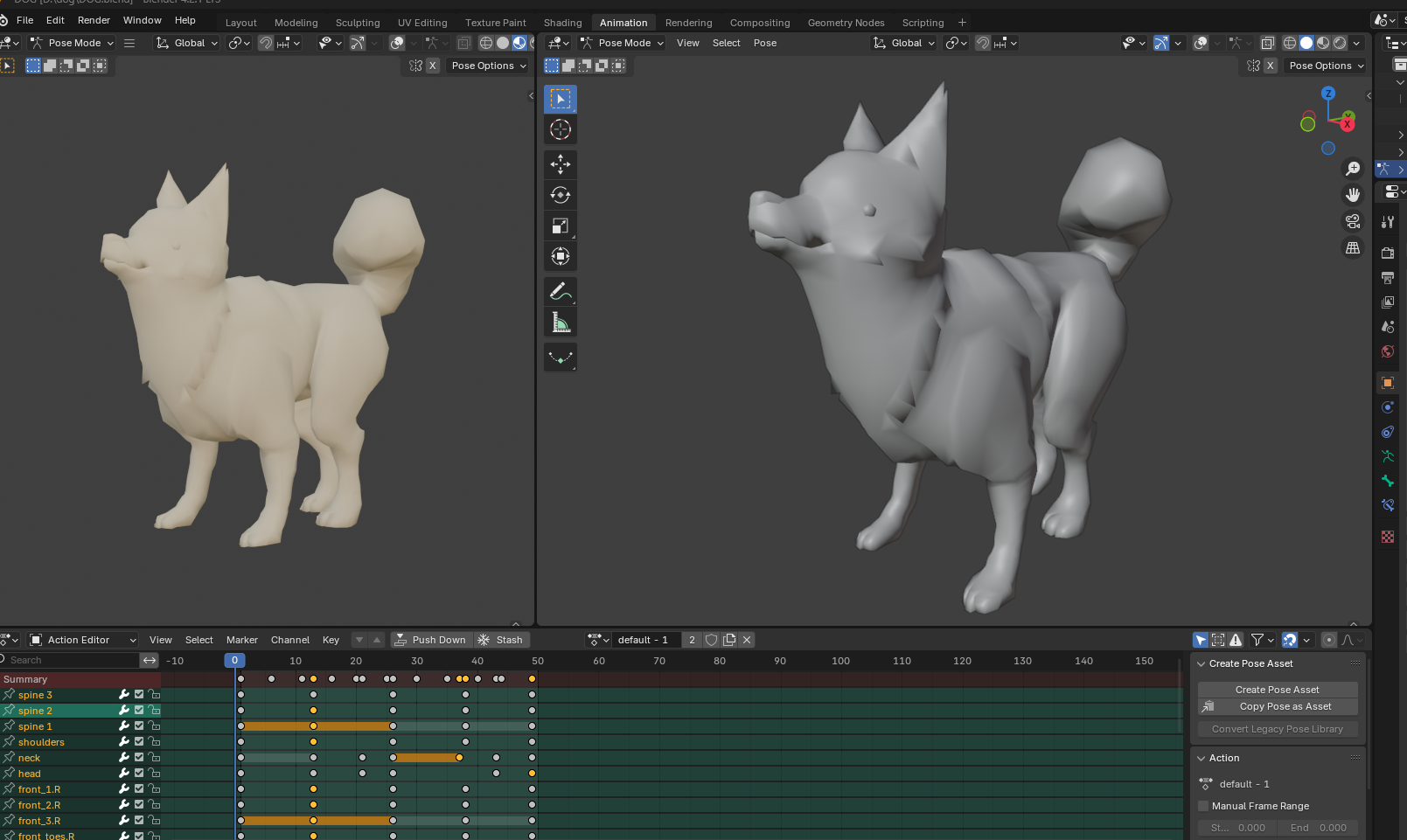Screen dimensions: 1407x840
Task: Toggle the spine 3 channel checkbox
Action: pos(139,695)
